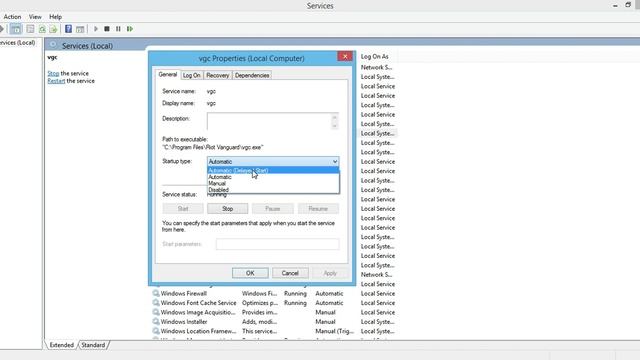Click Cancel in the vgc Properties dialog

pos(290,273)
